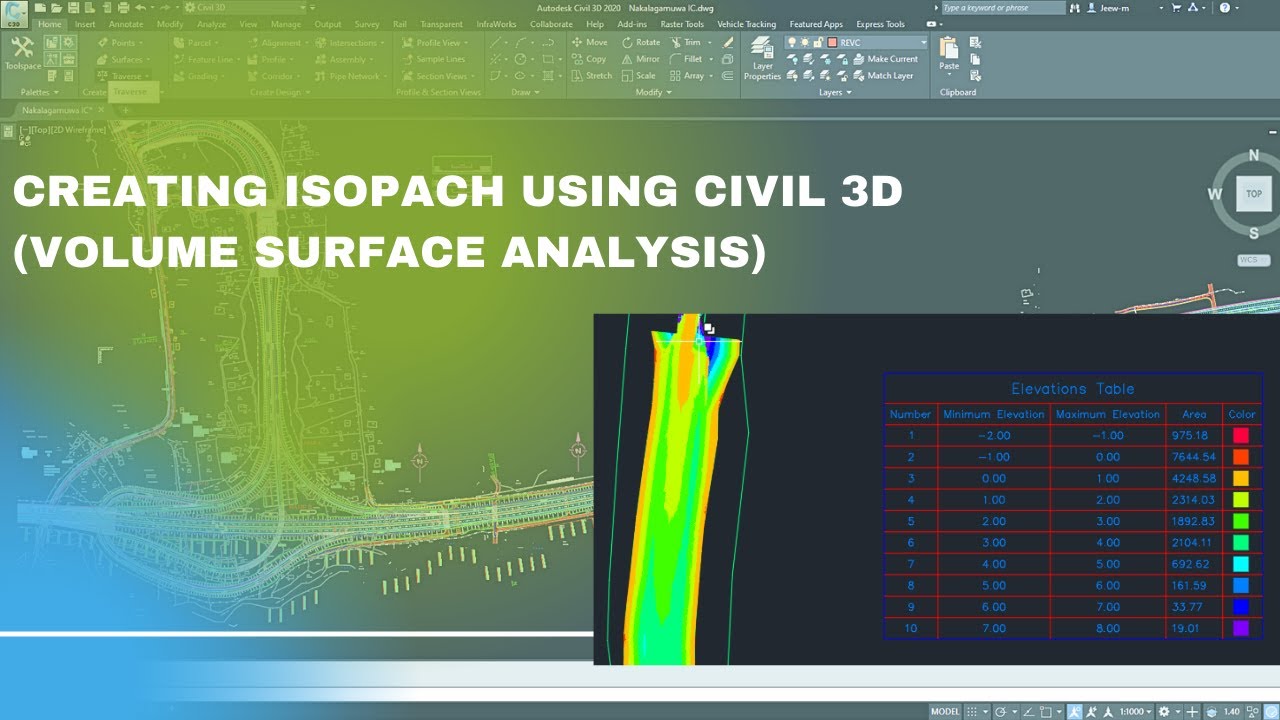Toggle object snap in status bar
Image resolution: width=1280 pixels, height=720 pixels.
click(x=1046, y=712)
